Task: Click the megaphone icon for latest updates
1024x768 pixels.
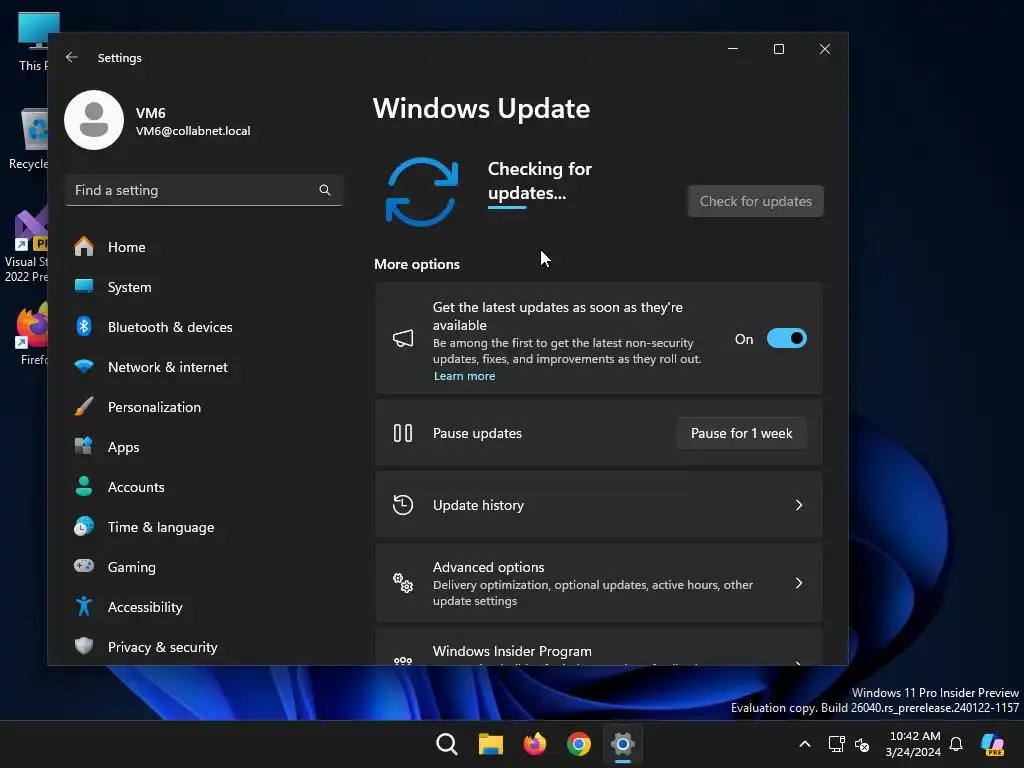Action: click(403, 338)
